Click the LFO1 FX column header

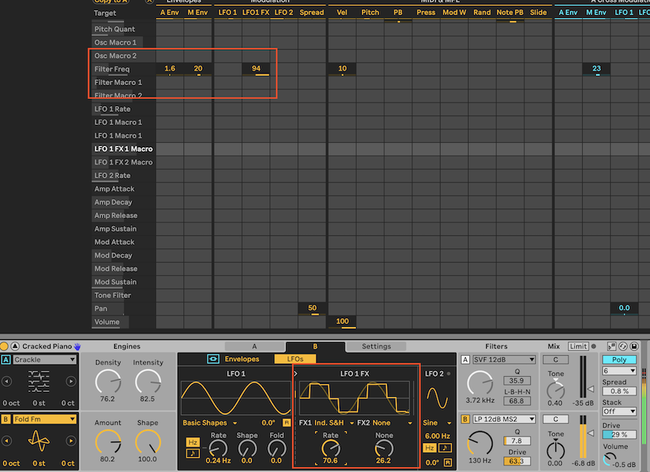point(256,12)
